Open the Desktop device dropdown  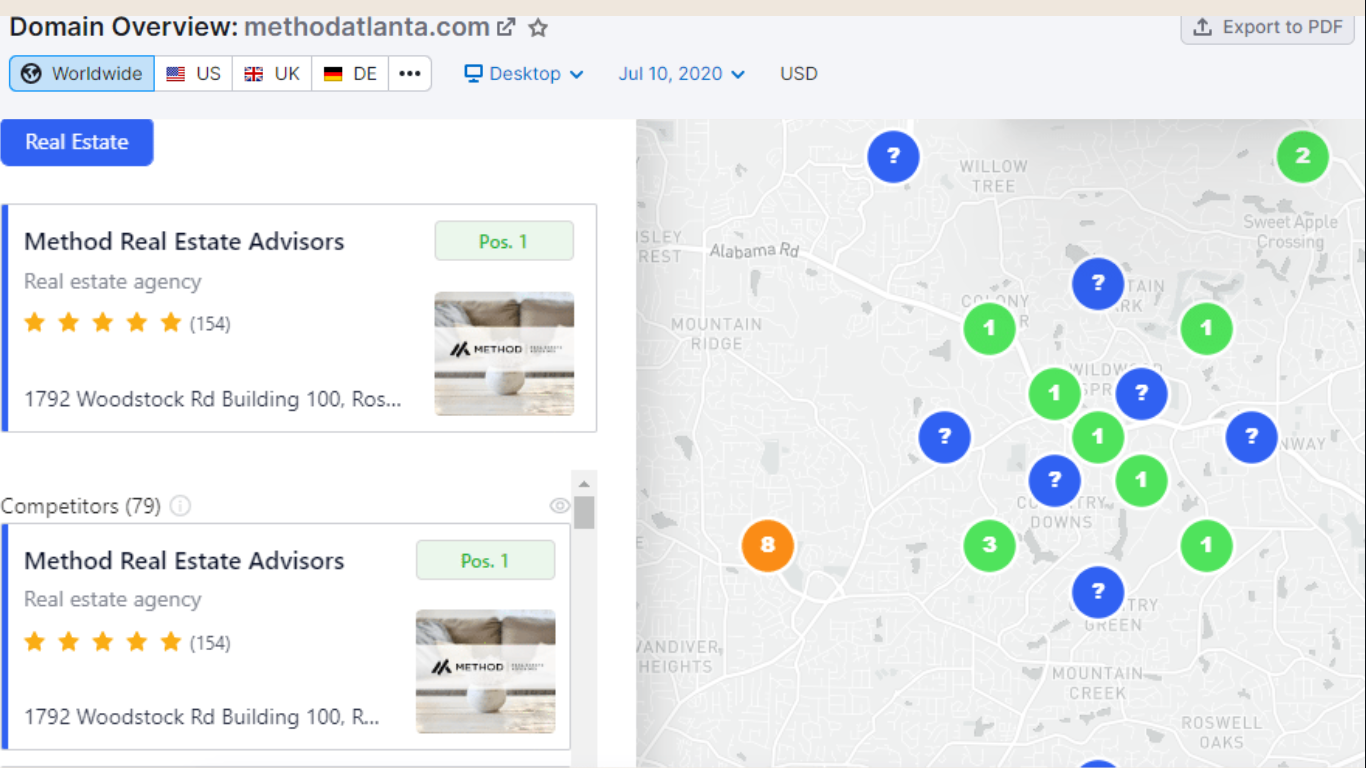[x=524, y=74]
